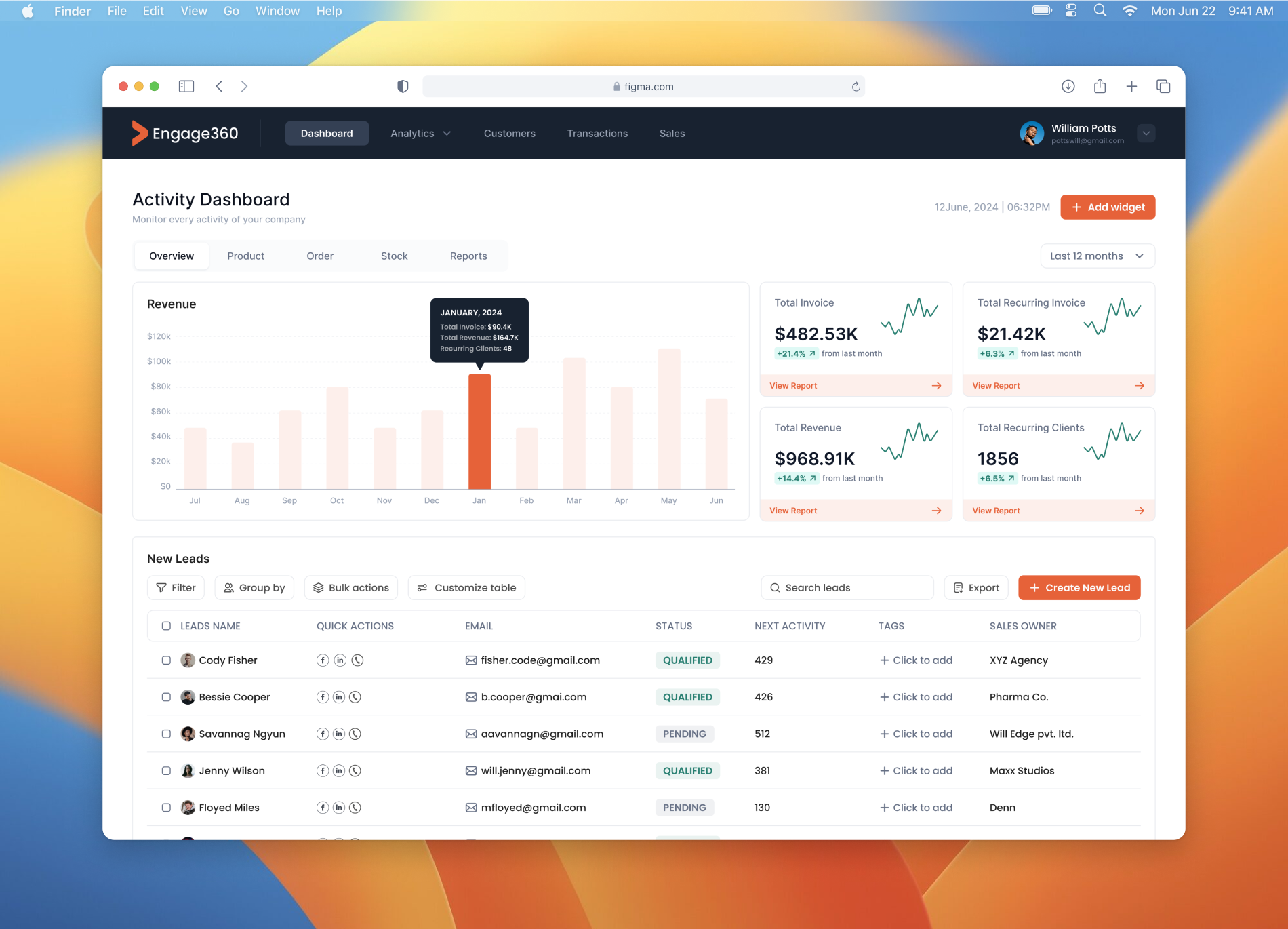This screenshot has width=1288, height=929.
Task: Click the email envelope icon beside mfloyed@gmail.com
Action: coord(470,807)
